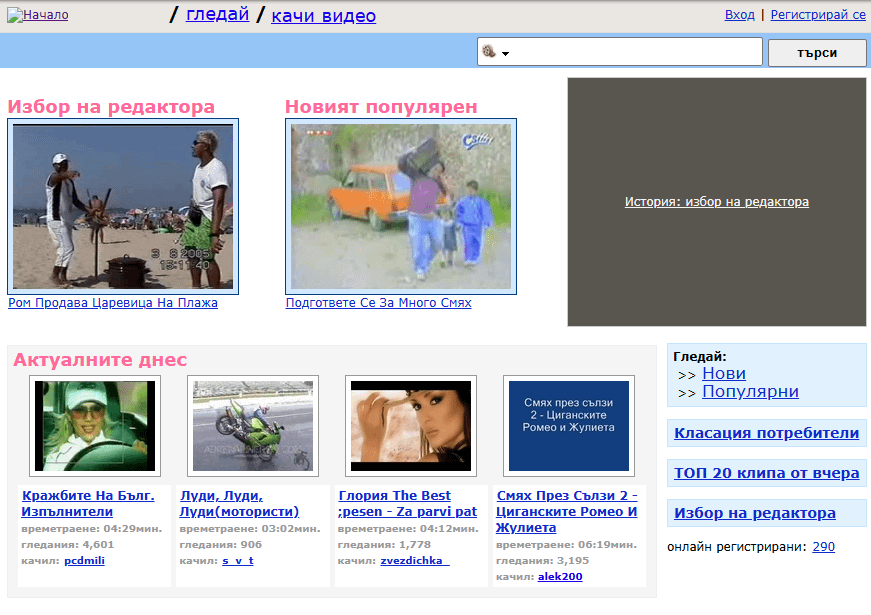Open the green motorcycle stunt thumbnail
Image resolution: width=871 pixels, height=615 pixels.
coord(253,426)
